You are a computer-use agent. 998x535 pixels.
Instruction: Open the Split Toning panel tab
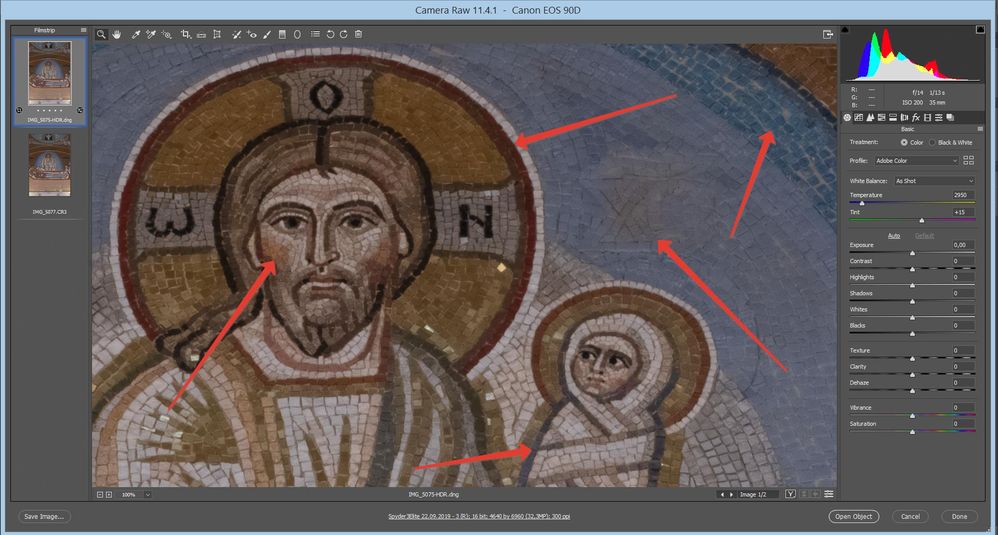(x=893, y=118)
